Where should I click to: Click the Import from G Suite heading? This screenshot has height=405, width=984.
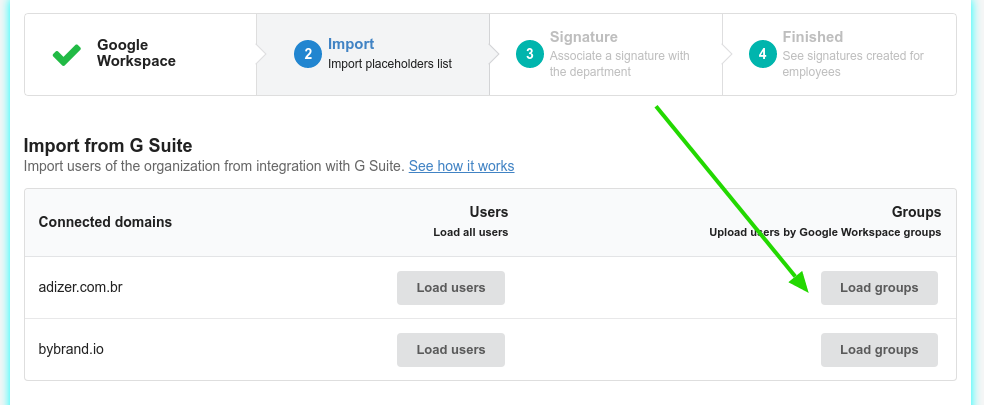(108, 146)
